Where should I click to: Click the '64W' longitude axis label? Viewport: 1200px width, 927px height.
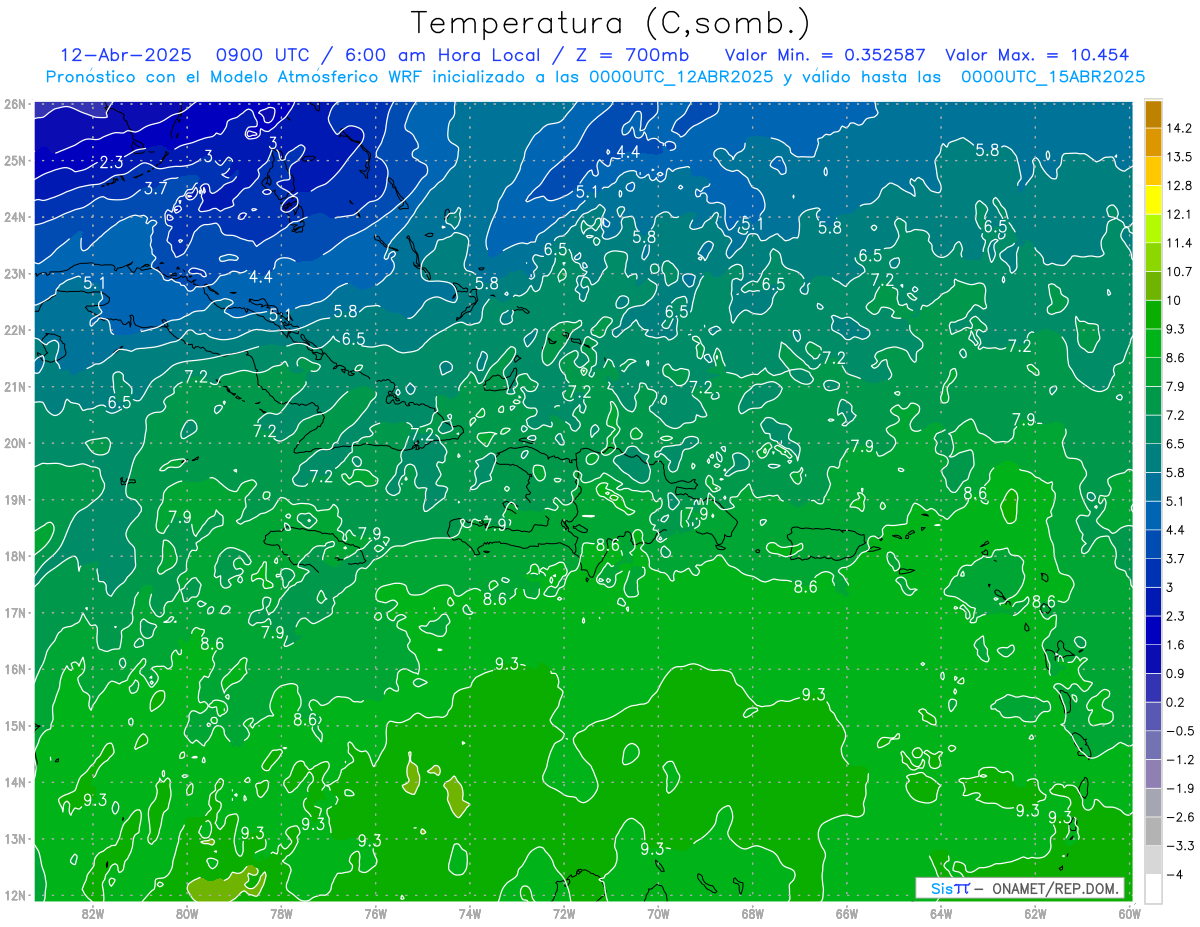(941, 912)
